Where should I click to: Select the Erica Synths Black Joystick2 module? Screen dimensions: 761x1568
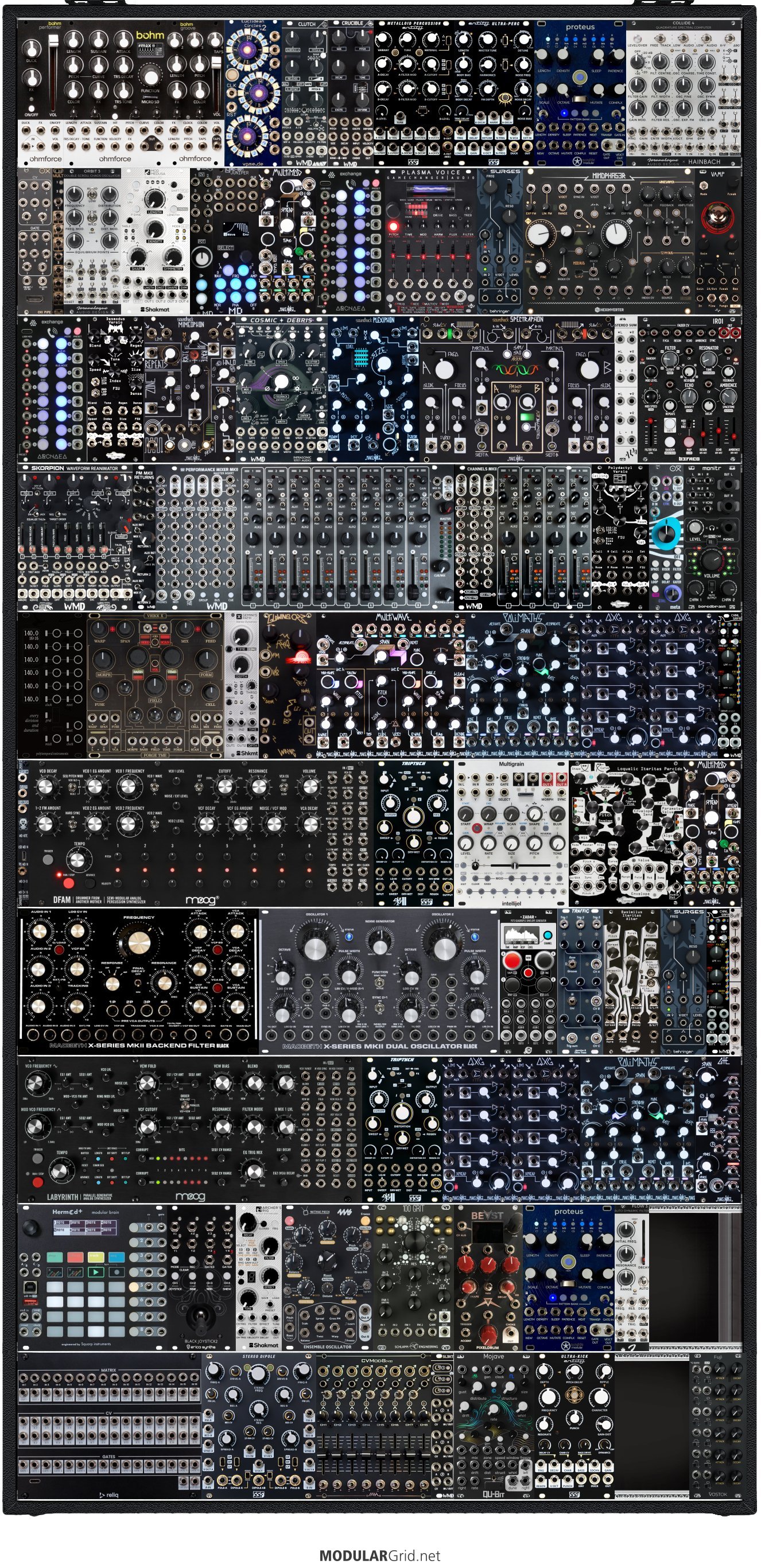[x=201, y=1278]
